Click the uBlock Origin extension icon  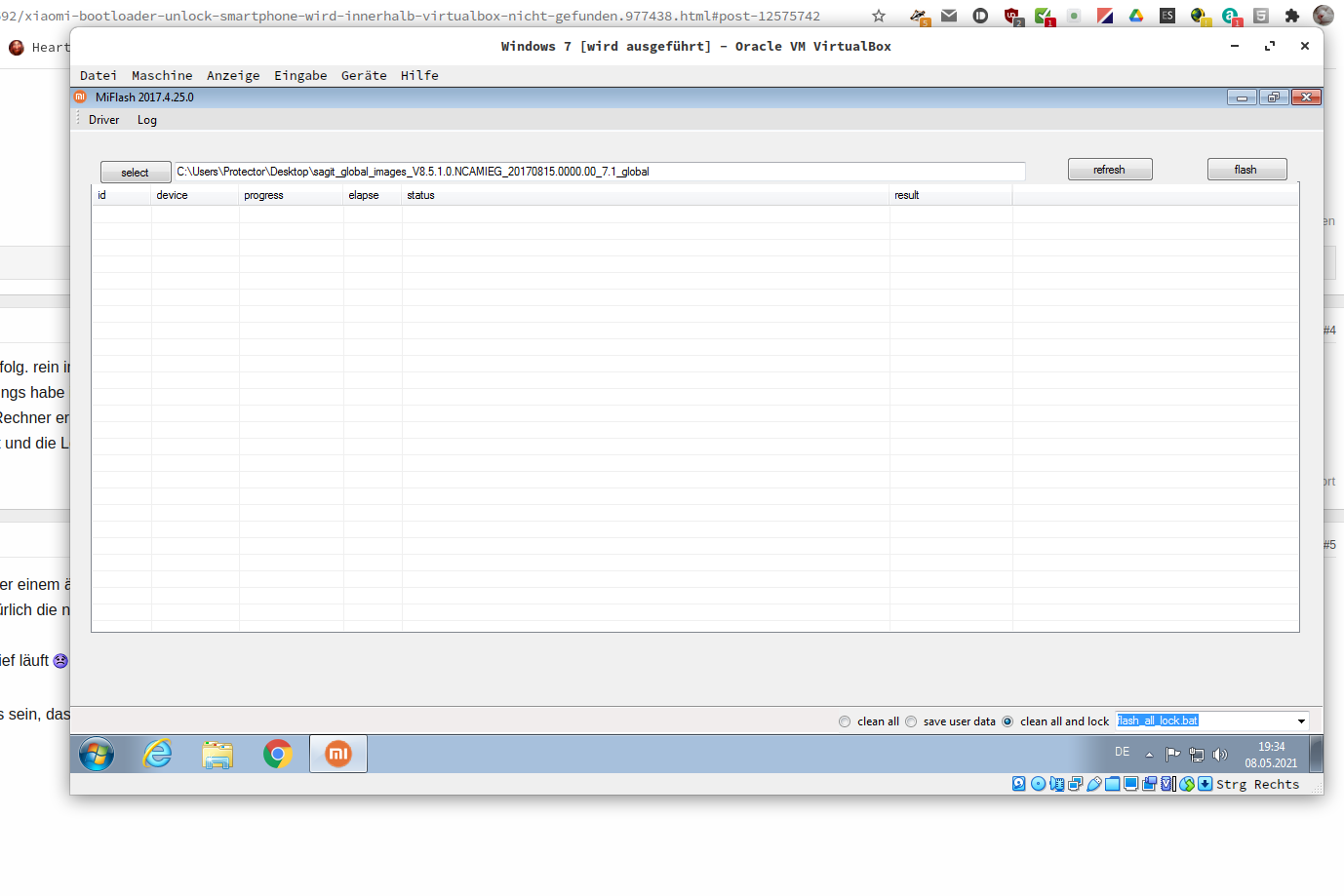(x=1012, y=16)
